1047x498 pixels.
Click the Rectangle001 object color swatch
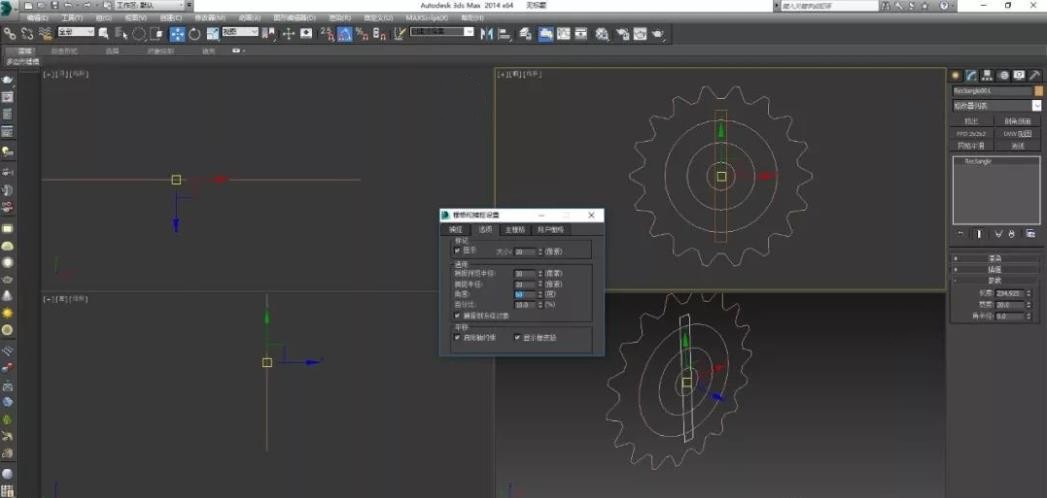(1037, 91)
